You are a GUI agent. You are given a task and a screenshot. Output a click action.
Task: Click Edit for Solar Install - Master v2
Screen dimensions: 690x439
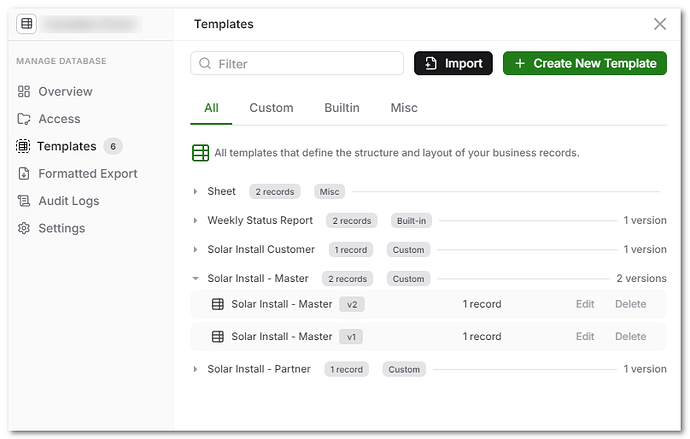pos(585,304)
